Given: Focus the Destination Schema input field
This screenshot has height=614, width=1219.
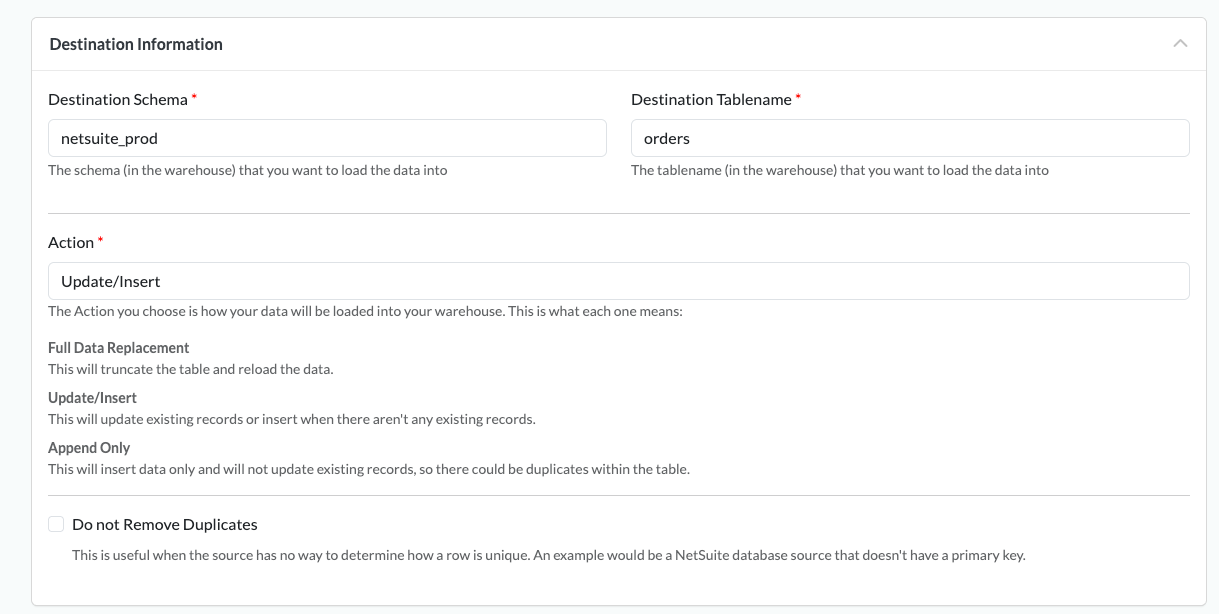Looking at the screenshot, I should 327,139.
